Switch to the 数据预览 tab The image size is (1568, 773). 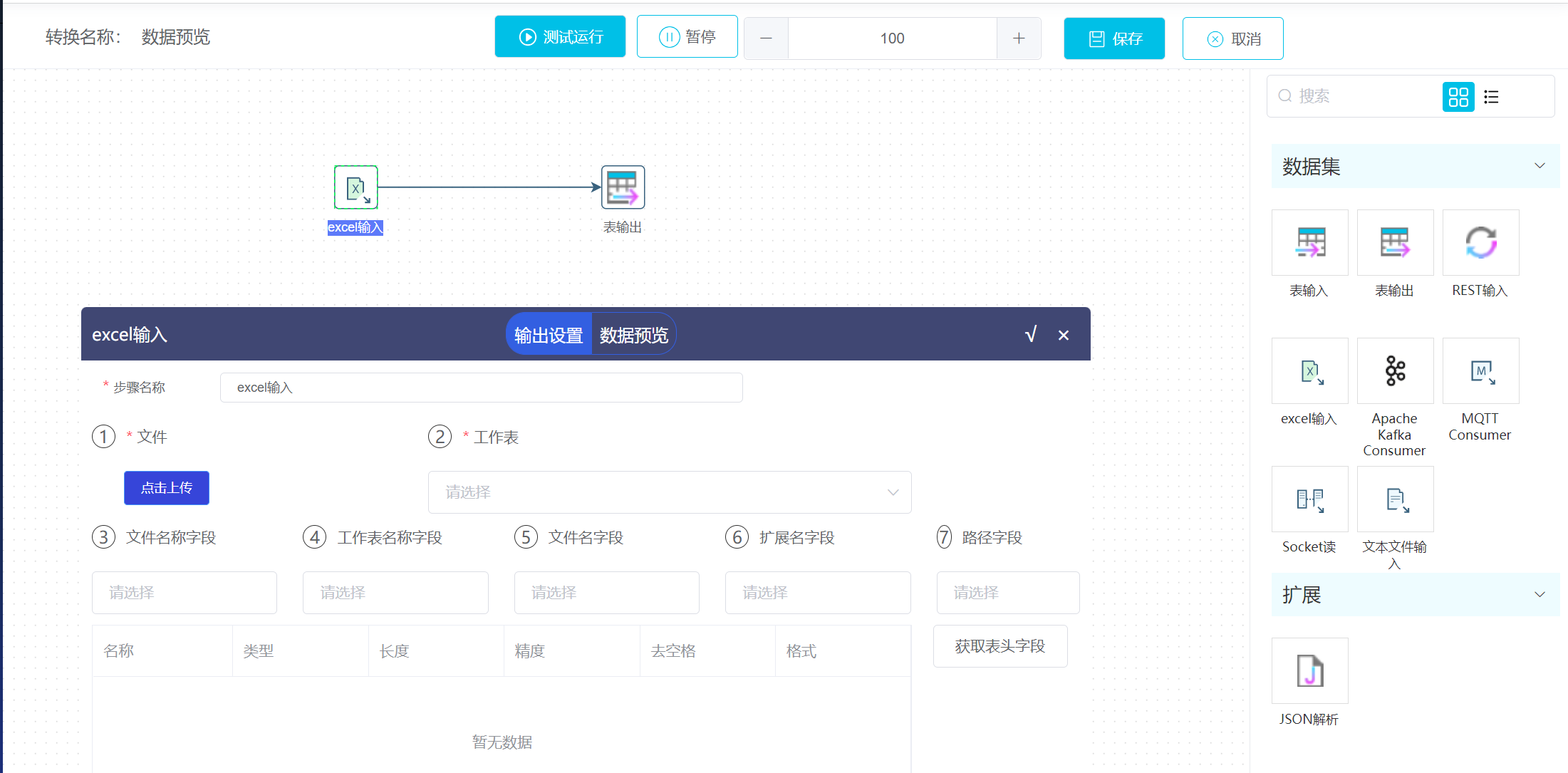tap(633, 335)
